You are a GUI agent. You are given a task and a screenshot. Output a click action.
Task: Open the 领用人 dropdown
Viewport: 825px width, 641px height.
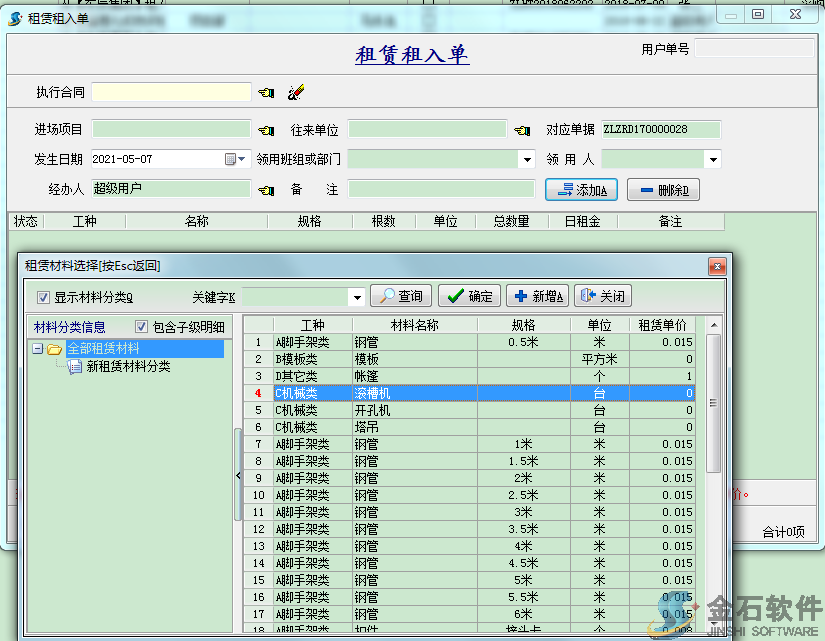pyautogui.click(x=712, y=159)
